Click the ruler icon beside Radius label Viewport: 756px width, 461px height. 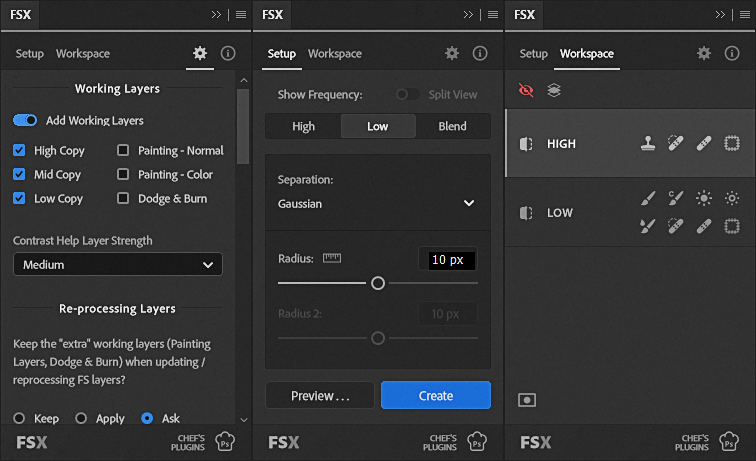[x=332, y=258]
